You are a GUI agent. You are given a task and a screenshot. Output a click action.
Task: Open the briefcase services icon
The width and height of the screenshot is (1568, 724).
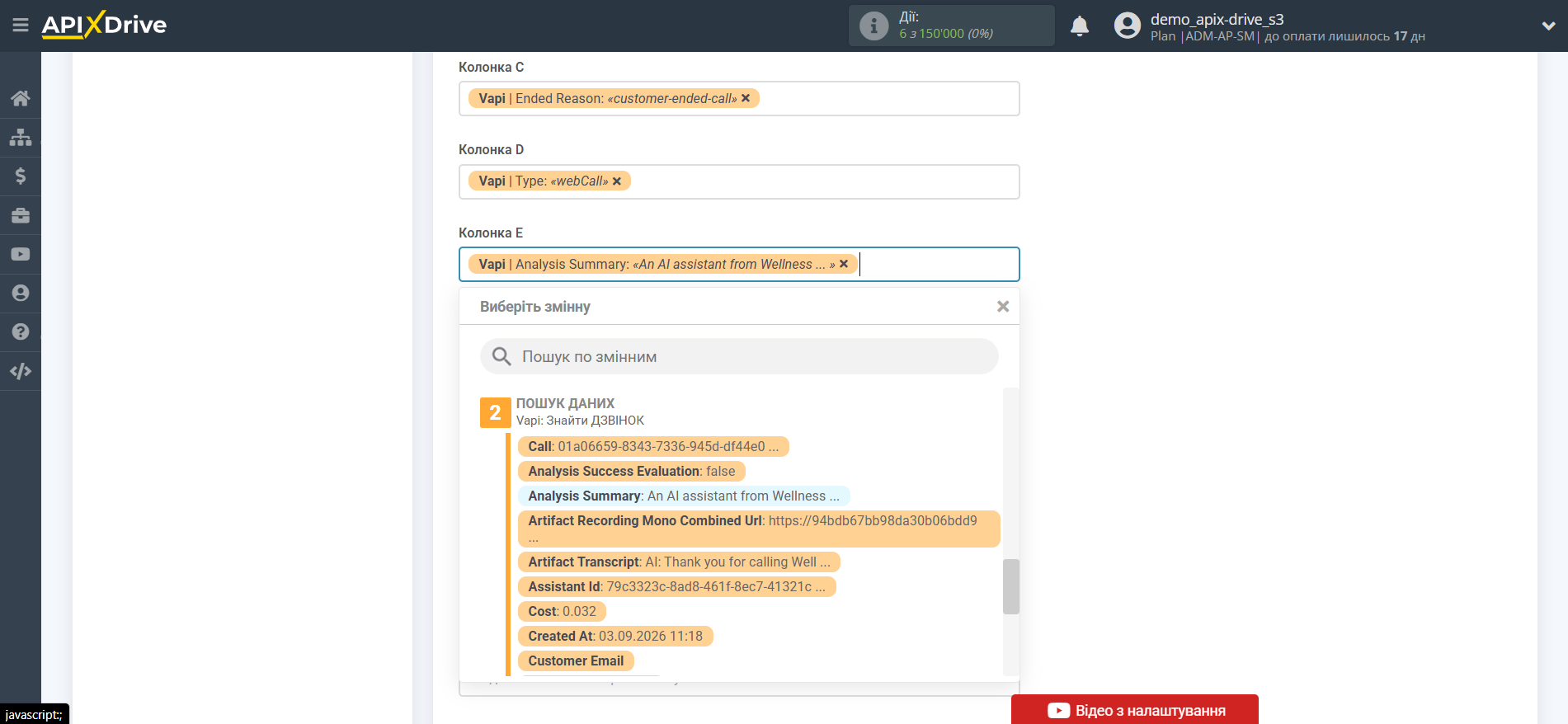21,215
